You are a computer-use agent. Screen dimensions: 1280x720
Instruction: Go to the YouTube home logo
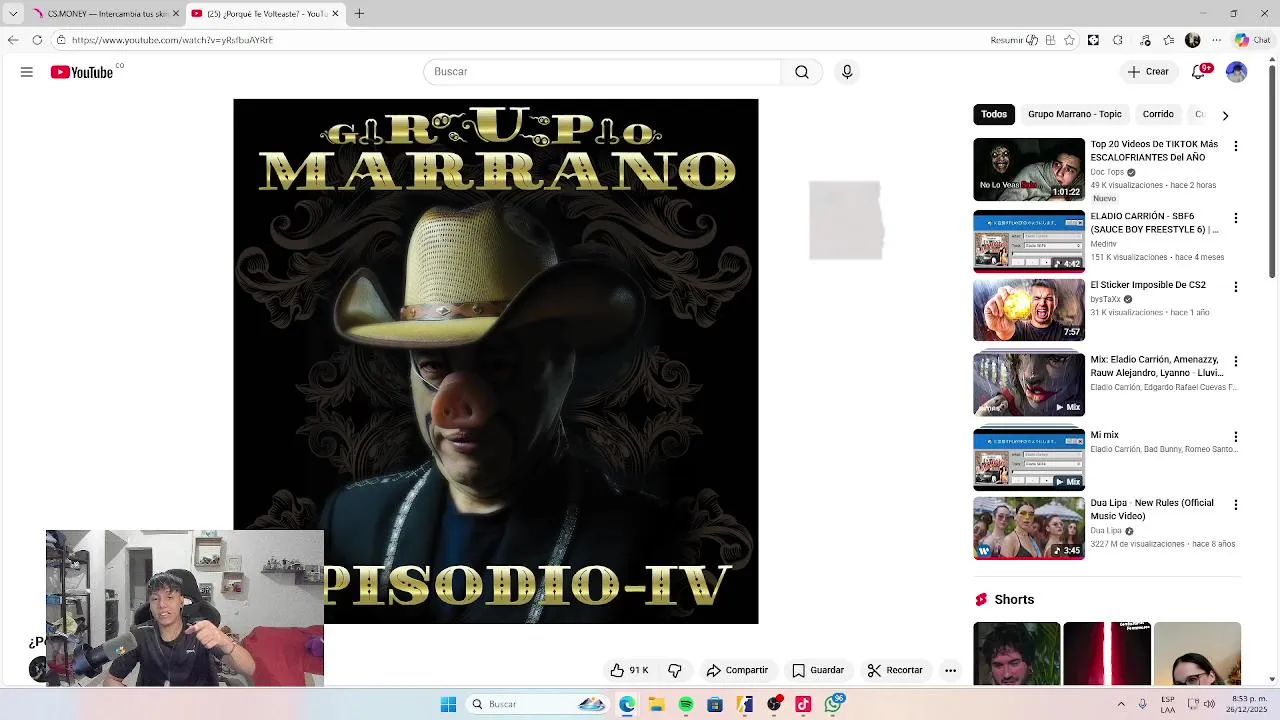(x=82, y=72)
